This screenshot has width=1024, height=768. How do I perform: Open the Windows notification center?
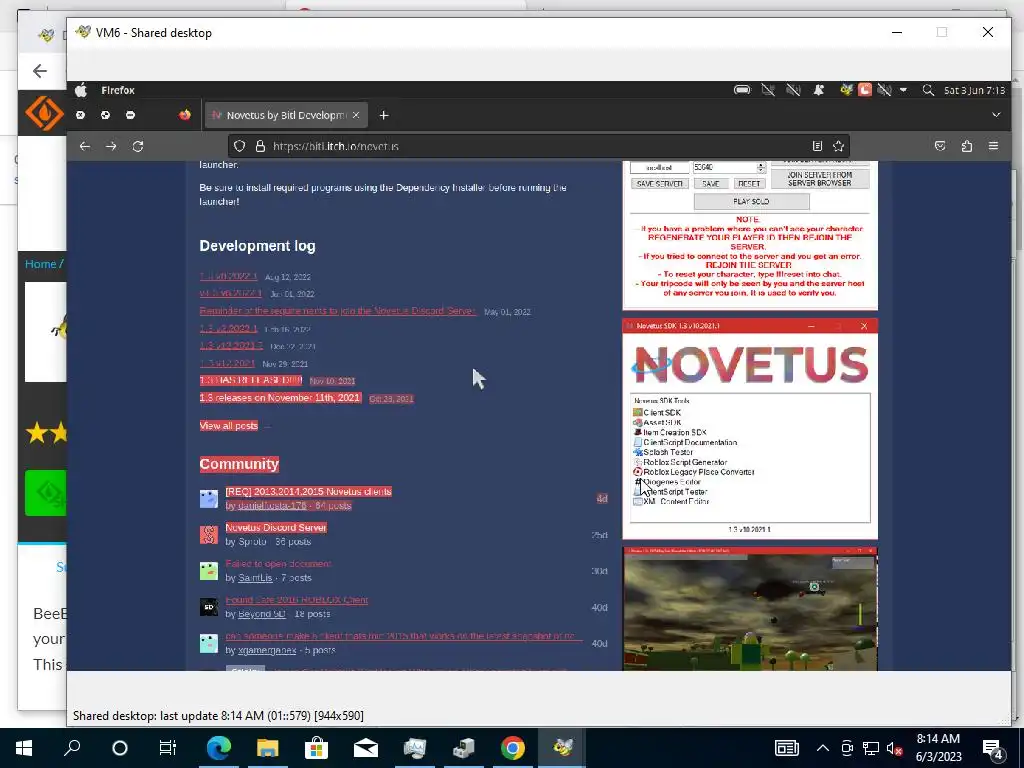pyautogui.click(x=994, y=749)
